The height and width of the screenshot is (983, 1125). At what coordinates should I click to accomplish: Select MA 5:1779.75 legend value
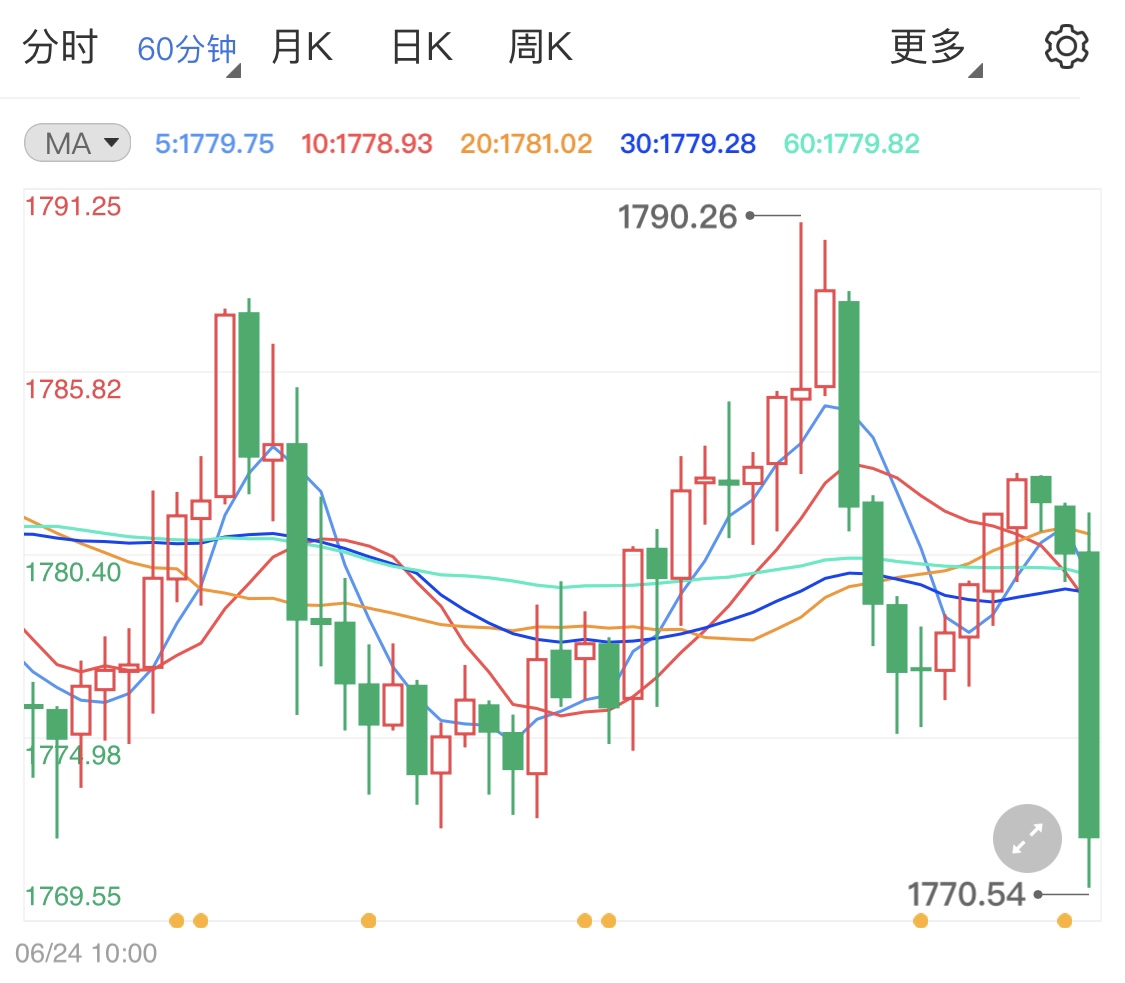pyautogui.click(x=215, y=144)
